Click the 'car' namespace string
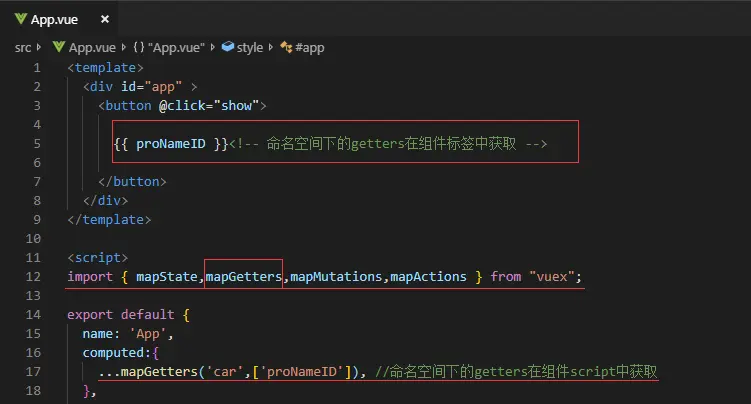The image size is (751, 404). tap(224, 372)
